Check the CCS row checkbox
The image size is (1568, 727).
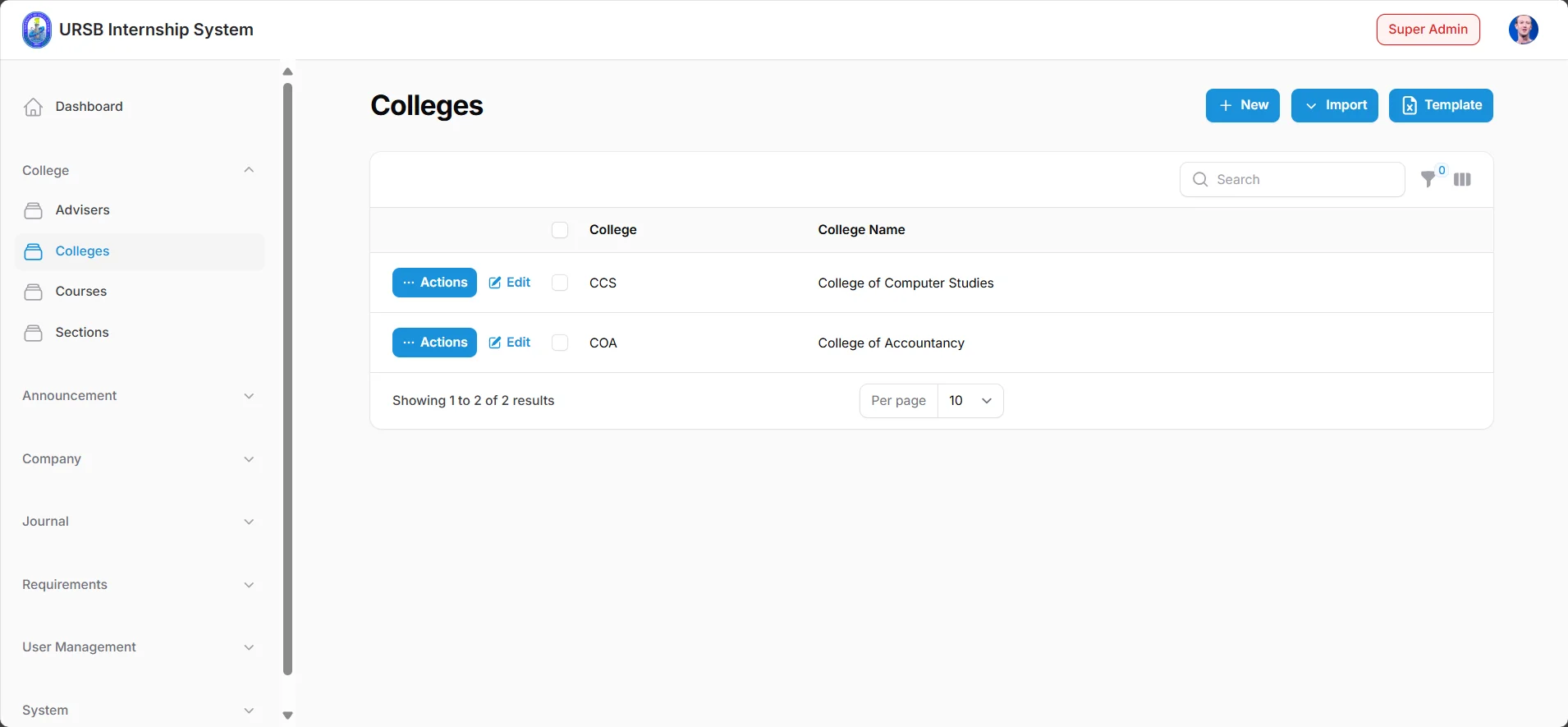[560, 283]
